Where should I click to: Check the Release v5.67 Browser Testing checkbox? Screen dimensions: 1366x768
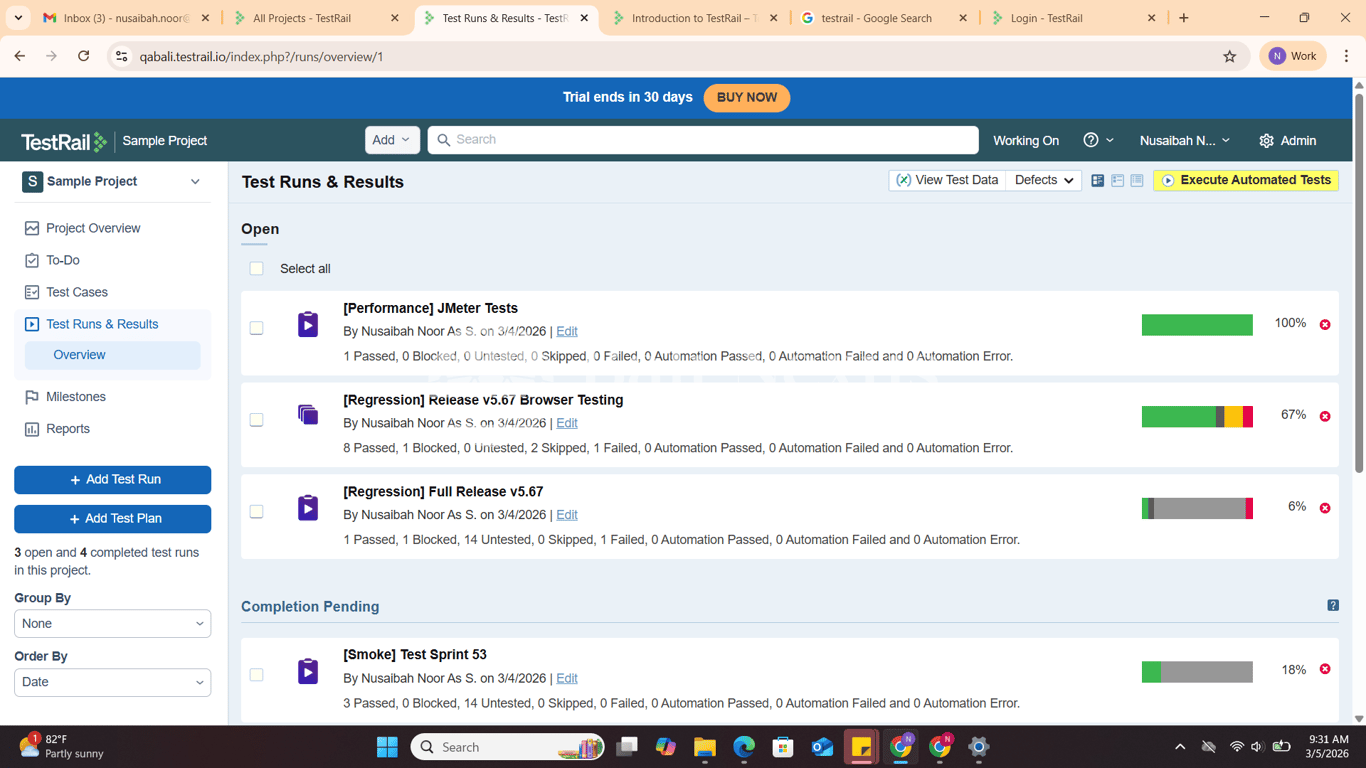coord(257,420)
